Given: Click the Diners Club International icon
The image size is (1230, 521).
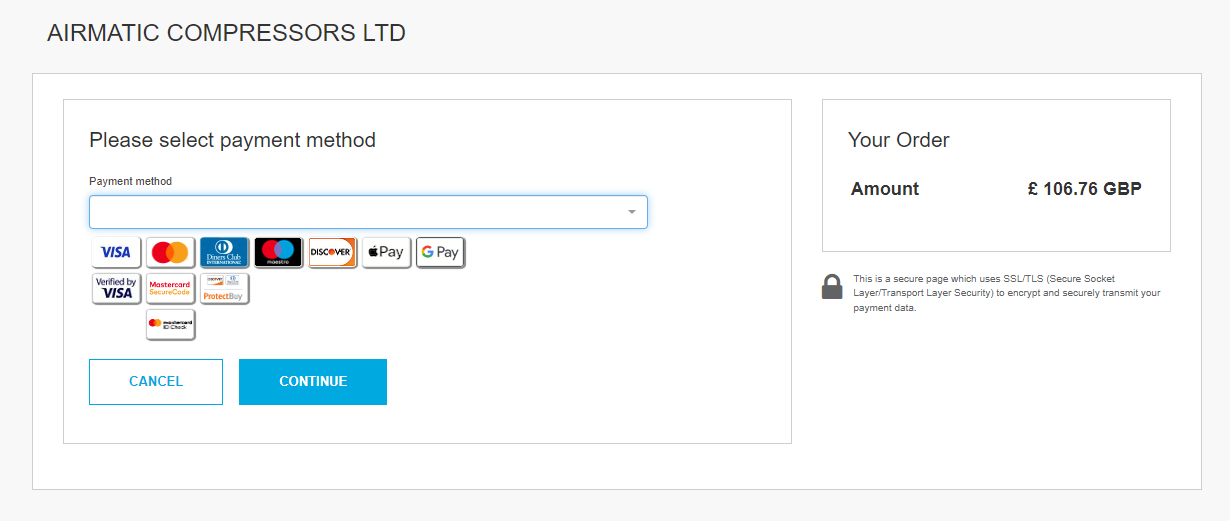Looking at the screenshot, I should coord(224,252).
